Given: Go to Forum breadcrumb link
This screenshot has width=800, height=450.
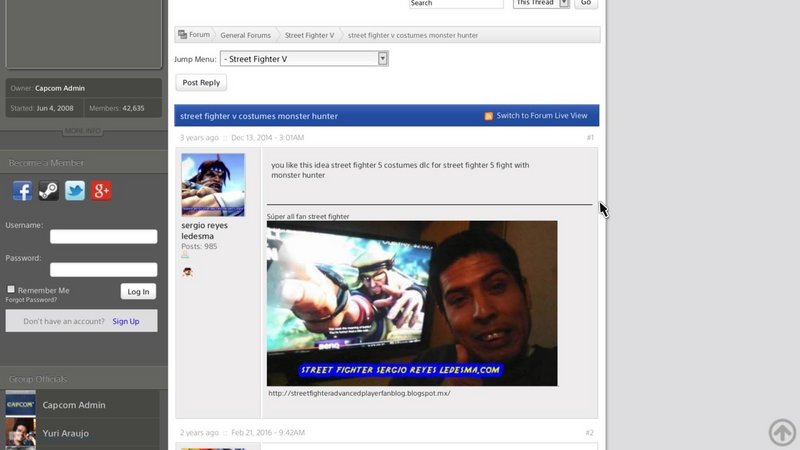Looking at the screenshot, I should [x=199, y=35].
